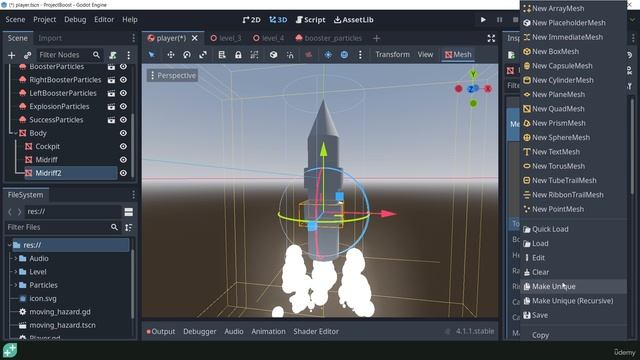The width and height of the screenshot is (640, 360).
Task: Open the AssetLib workspace
Action: tap(353, 20)
